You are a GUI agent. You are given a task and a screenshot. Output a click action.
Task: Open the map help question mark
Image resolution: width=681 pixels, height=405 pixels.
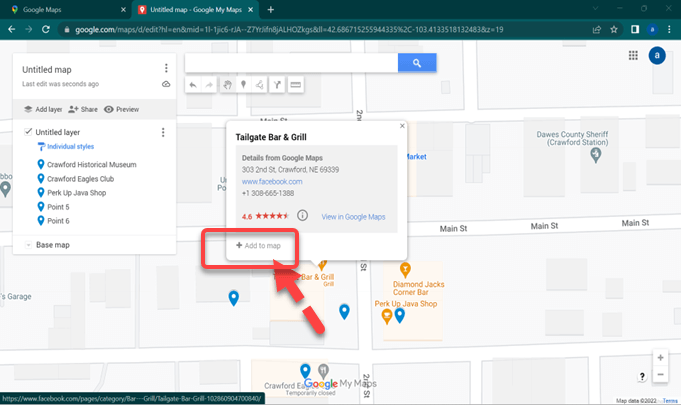[x=642, y=377]
